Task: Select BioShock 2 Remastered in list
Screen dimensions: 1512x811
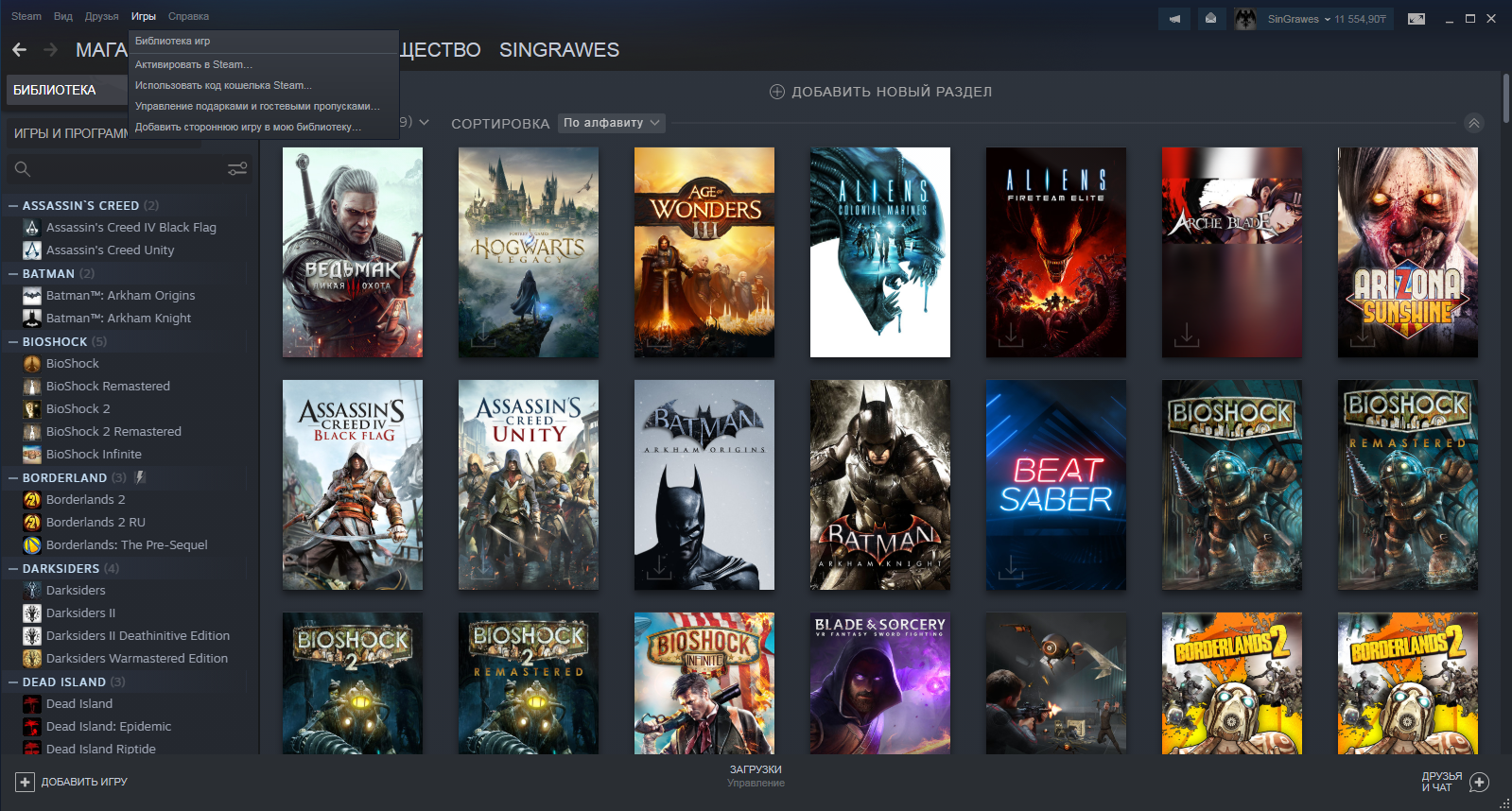Action: tap(113, 432)
